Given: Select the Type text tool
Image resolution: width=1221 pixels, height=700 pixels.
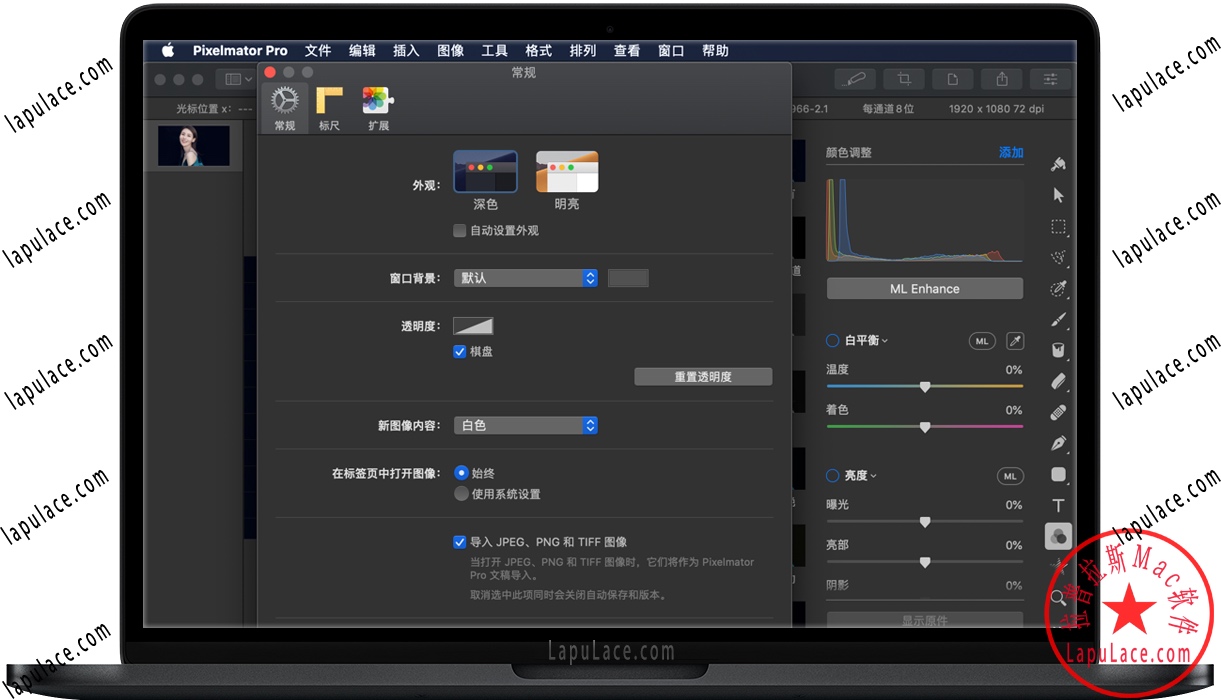Looking at the screenshot, I should coord(1058,505).
